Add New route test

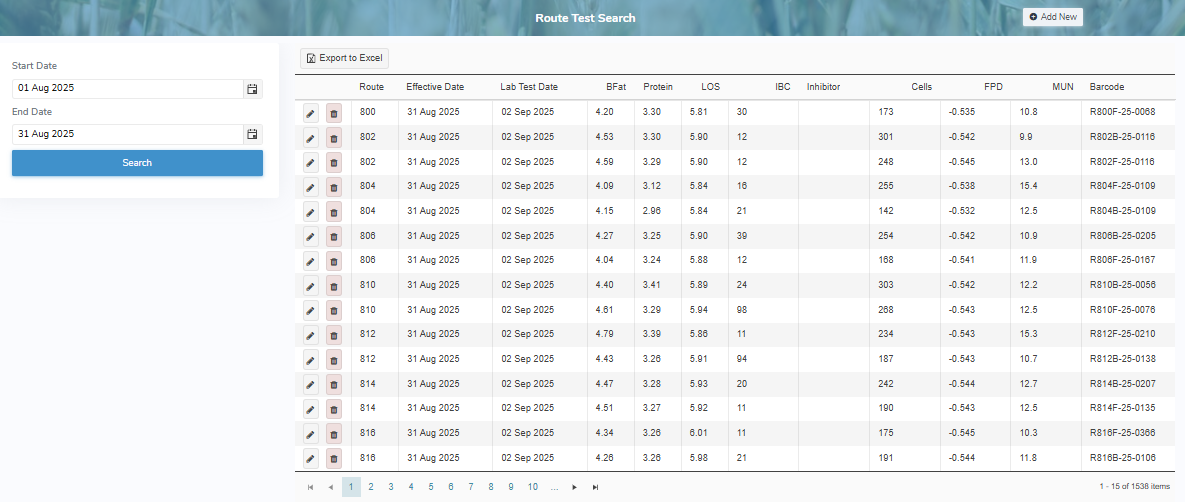(x=1053, y=17)
